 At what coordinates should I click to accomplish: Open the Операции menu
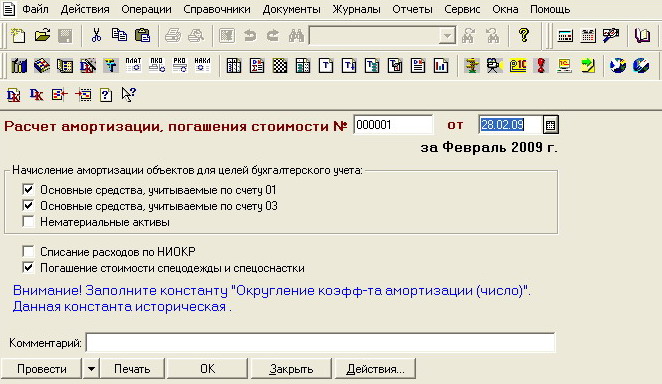[147, 9]
